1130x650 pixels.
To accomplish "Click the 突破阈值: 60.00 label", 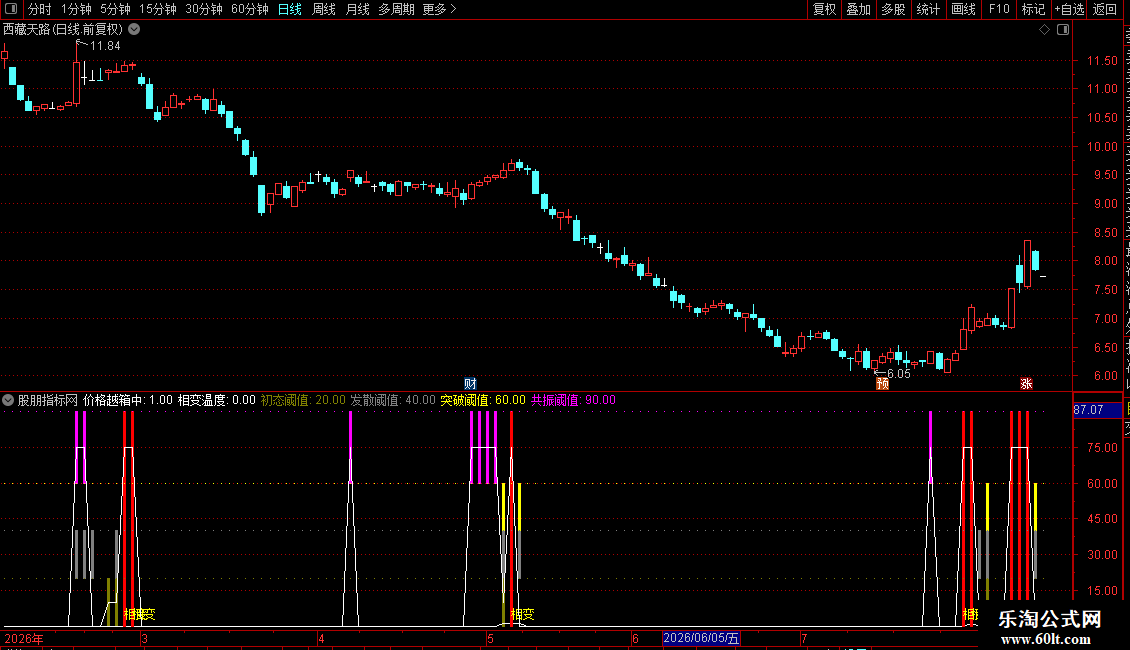I will pyautogui.click(x=483, y=400).
